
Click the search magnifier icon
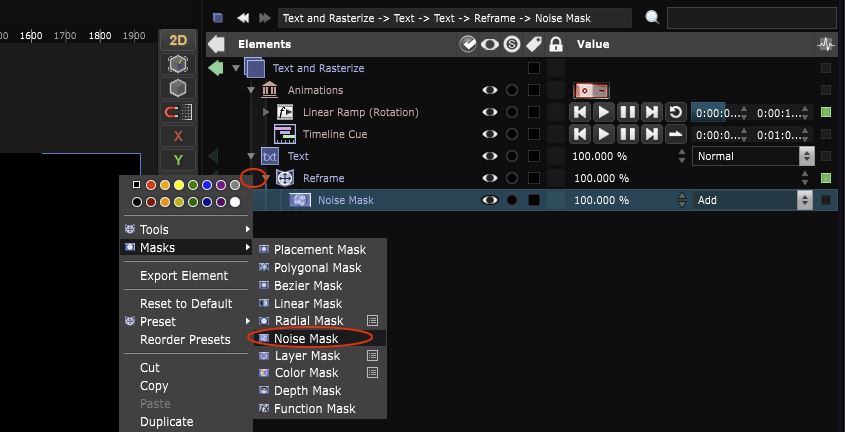(652, 18)
